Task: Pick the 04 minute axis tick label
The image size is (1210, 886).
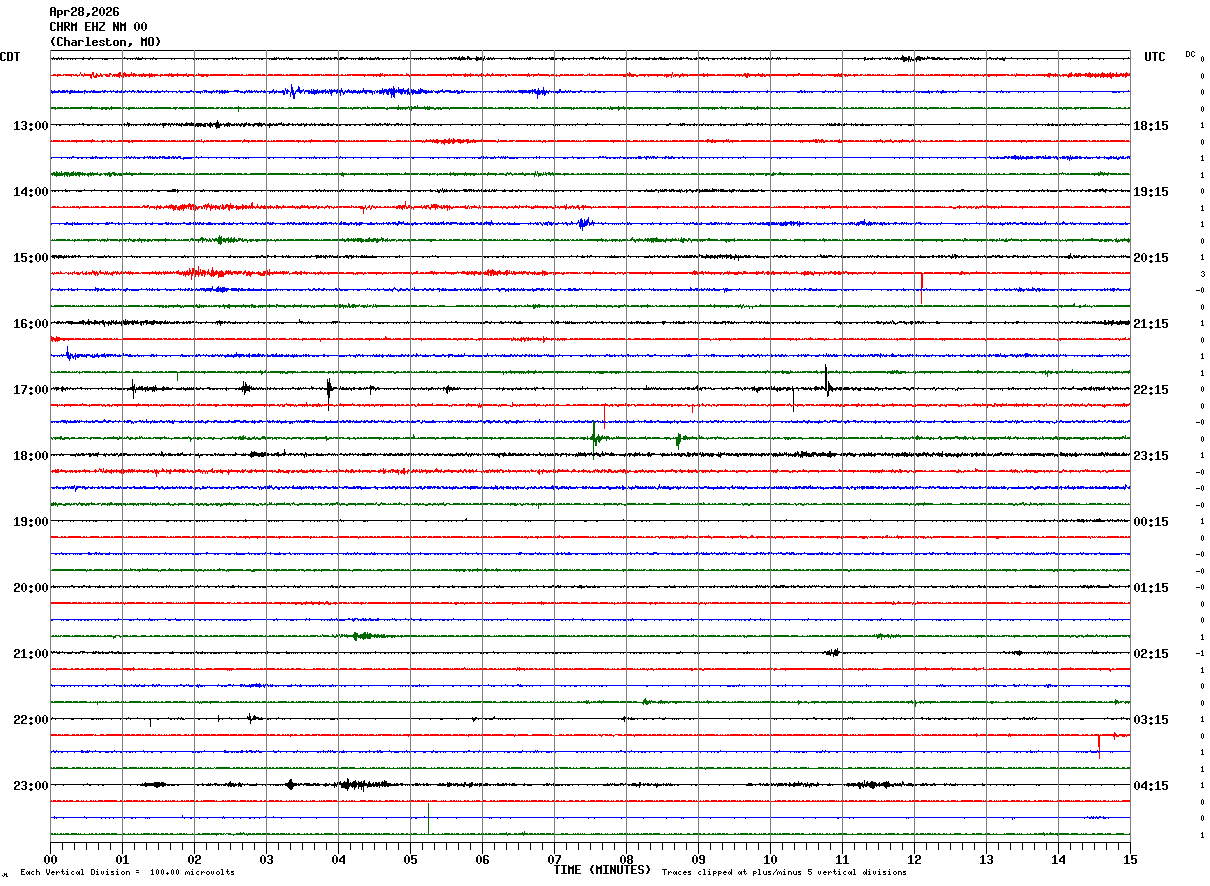Action: pos(338,859)
